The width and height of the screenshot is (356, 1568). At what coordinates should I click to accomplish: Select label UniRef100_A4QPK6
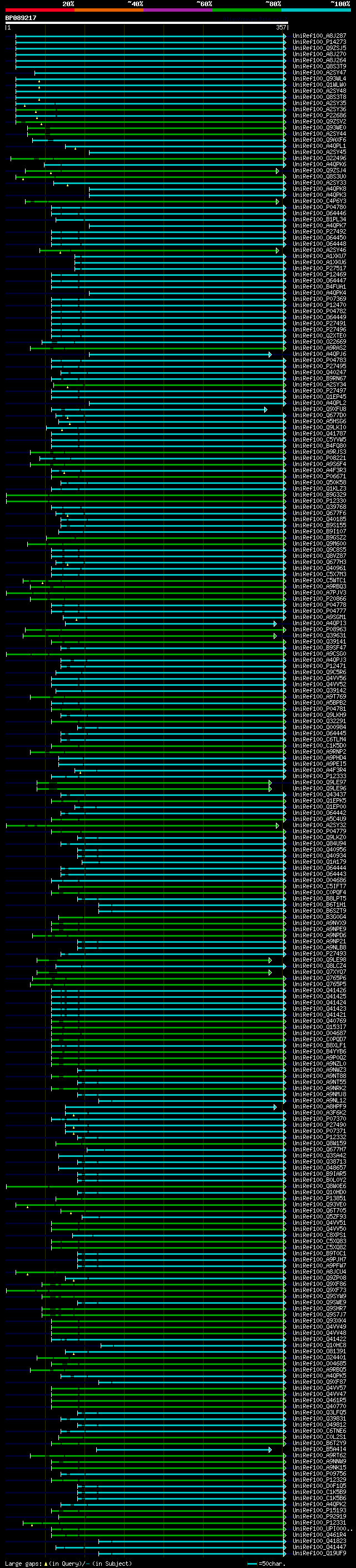319,164
